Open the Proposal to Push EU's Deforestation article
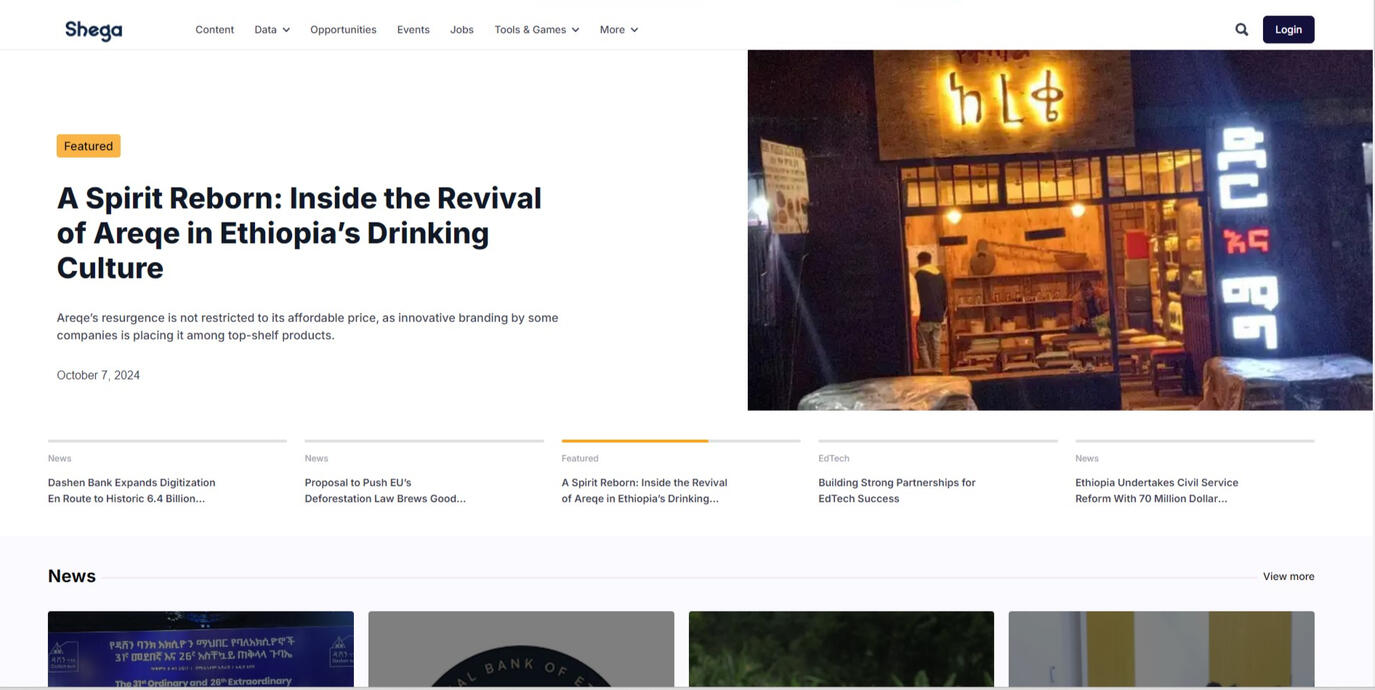Screen dimensions: 1375x690 coord(385,485)
